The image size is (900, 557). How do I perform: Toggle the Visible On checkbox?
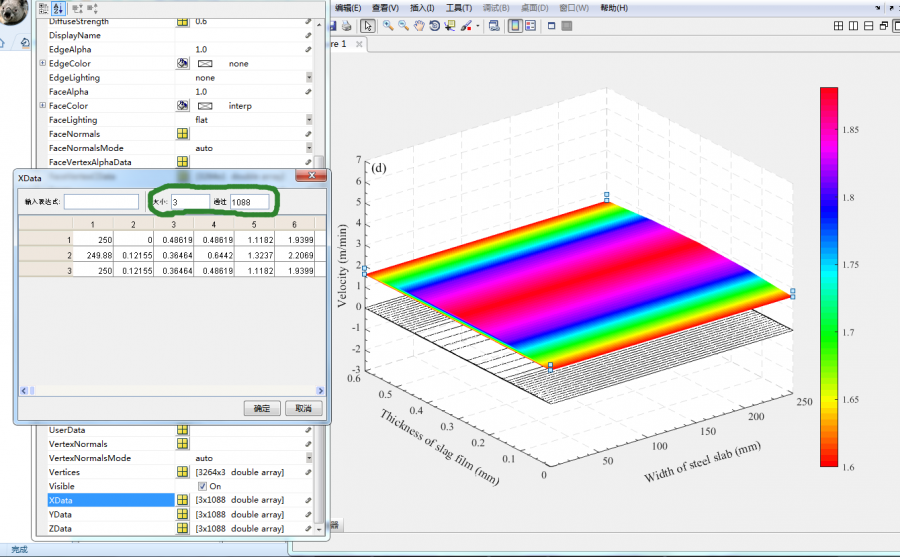pos(201,486)
